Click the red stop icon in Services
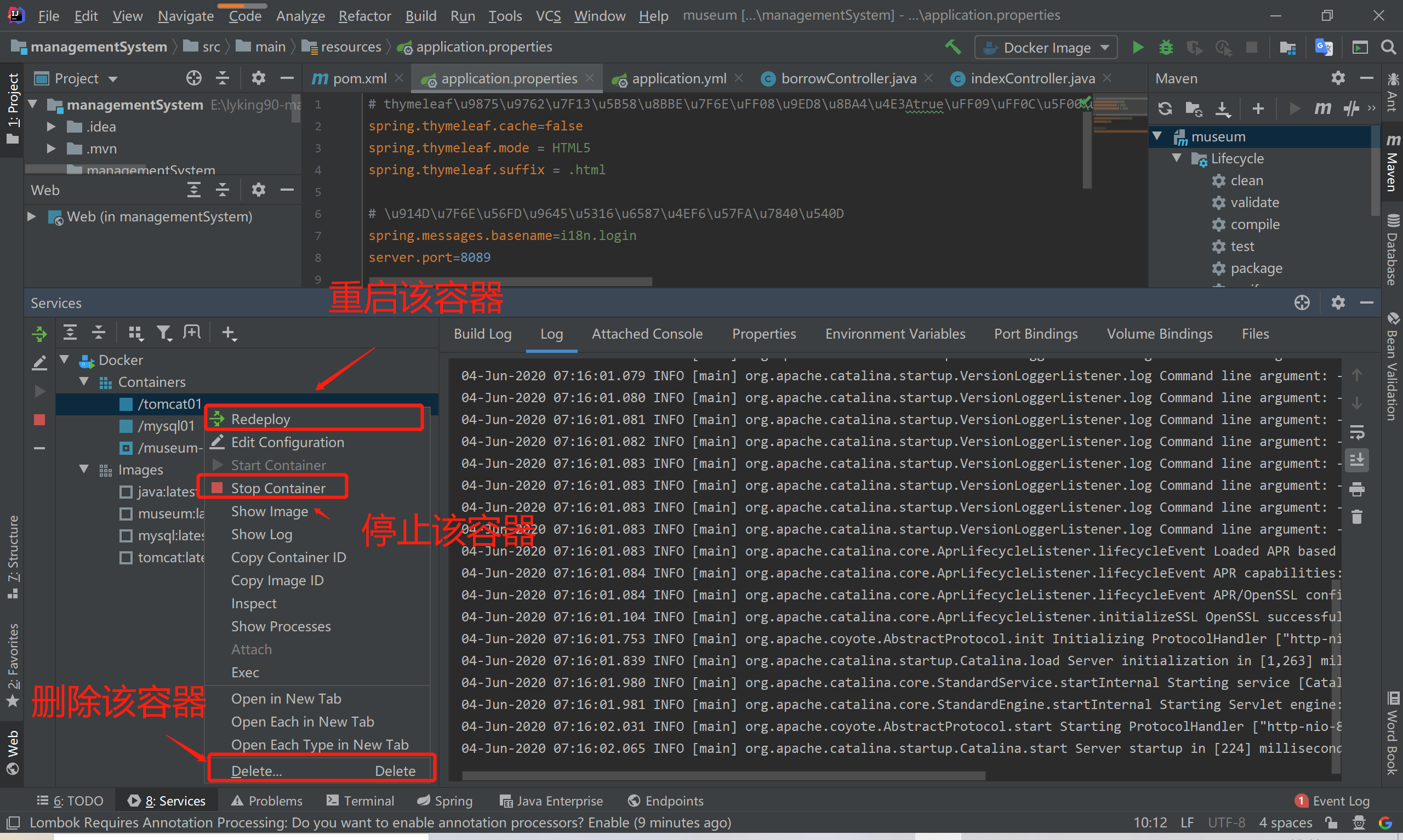1403x840 pixels. click(x=39, y=420)
